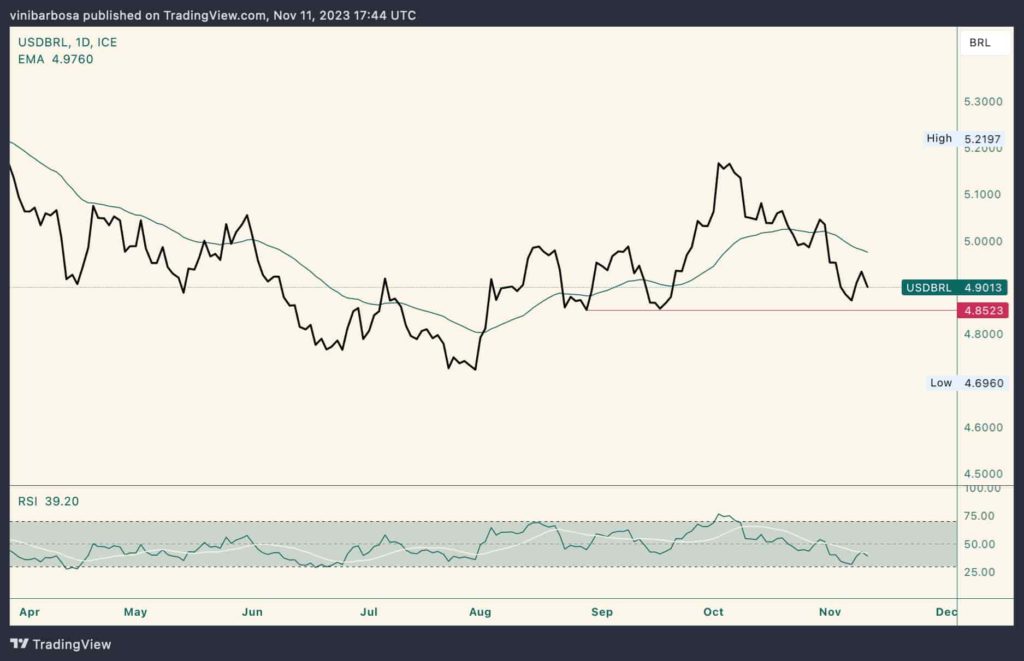Select Jun on the time axis
Image resolution: width=1024 pixels, height=661 pixels.
(x=252, y=610)
